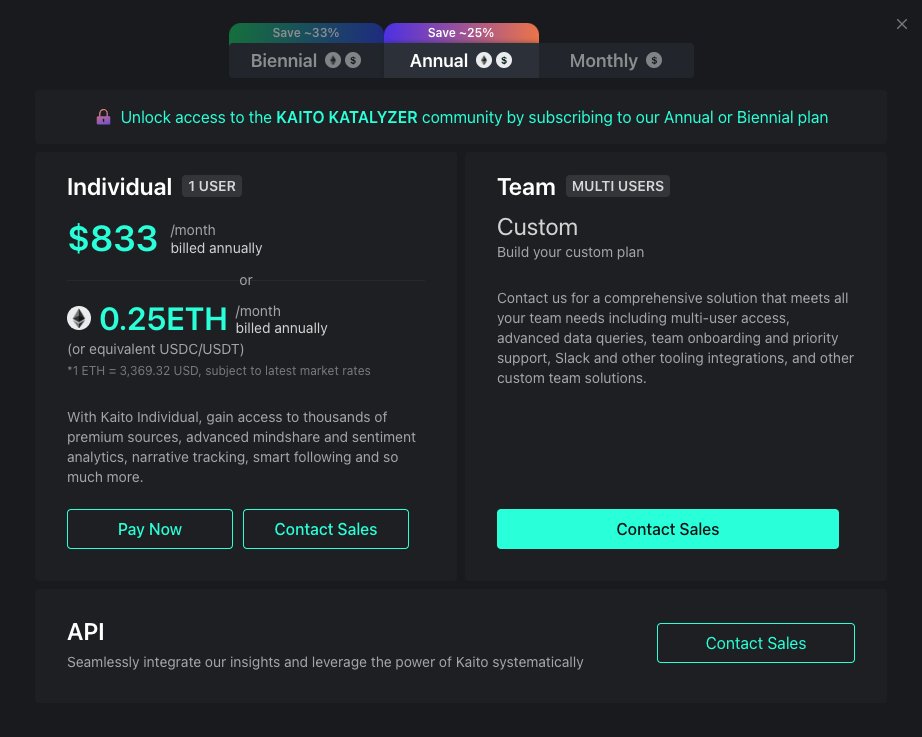The image size is (922, 737).
Task: Click the dollar icon on Monthly tab
Action: 654,60
